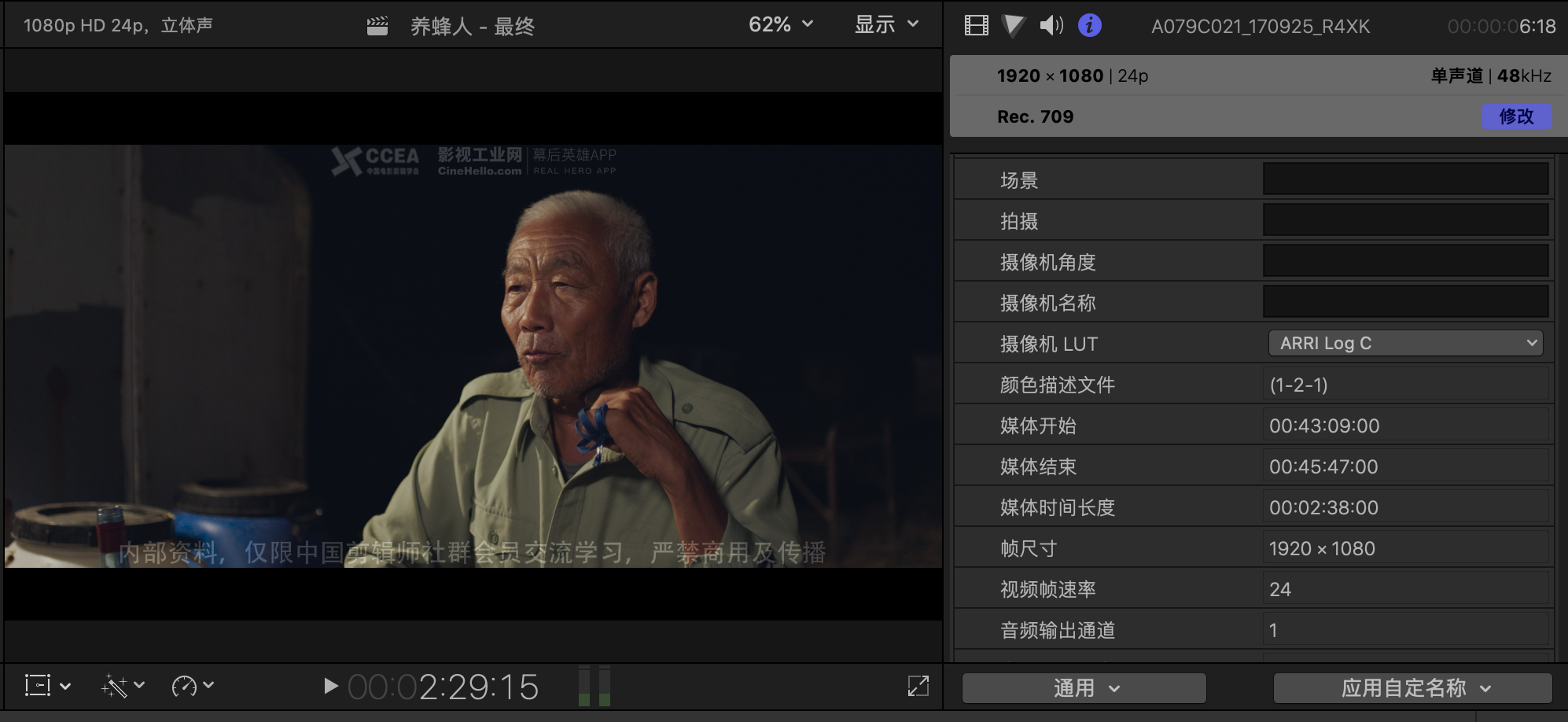Open the video inspector filmstrip icon
1568x722 pixels.
point(976,26)
